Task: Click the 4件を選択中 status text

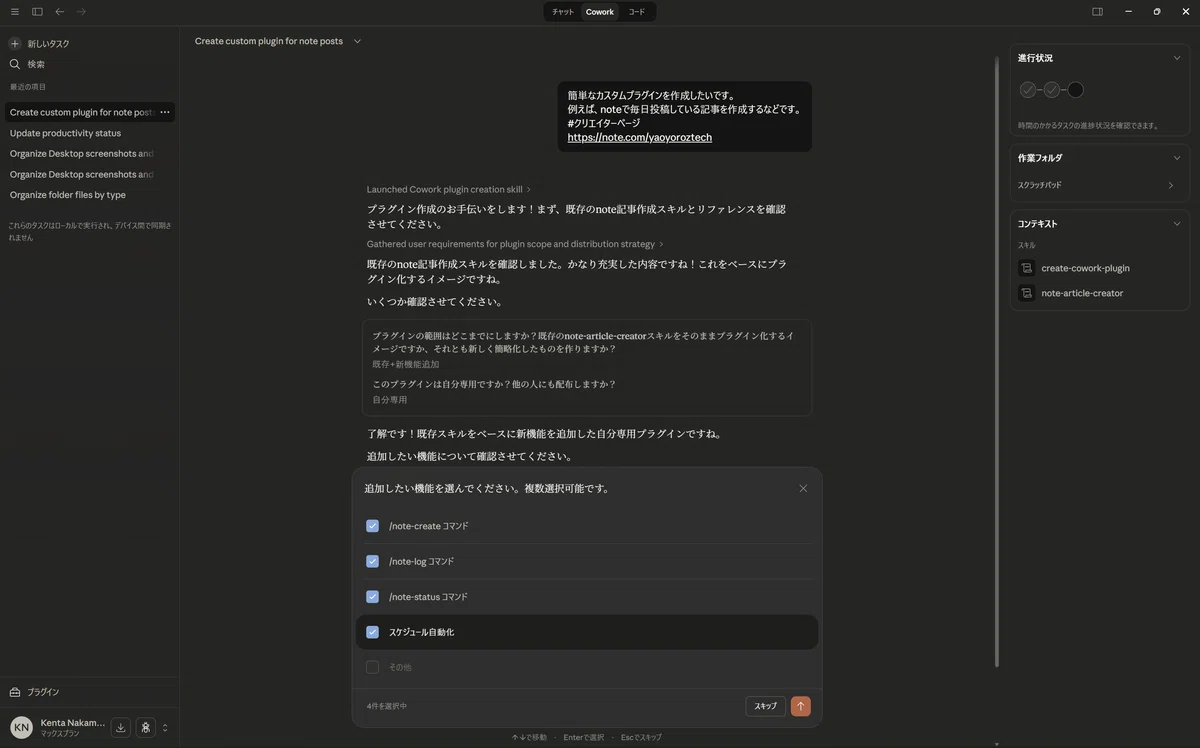Action: pyautogui.click(x=387, y=706)
